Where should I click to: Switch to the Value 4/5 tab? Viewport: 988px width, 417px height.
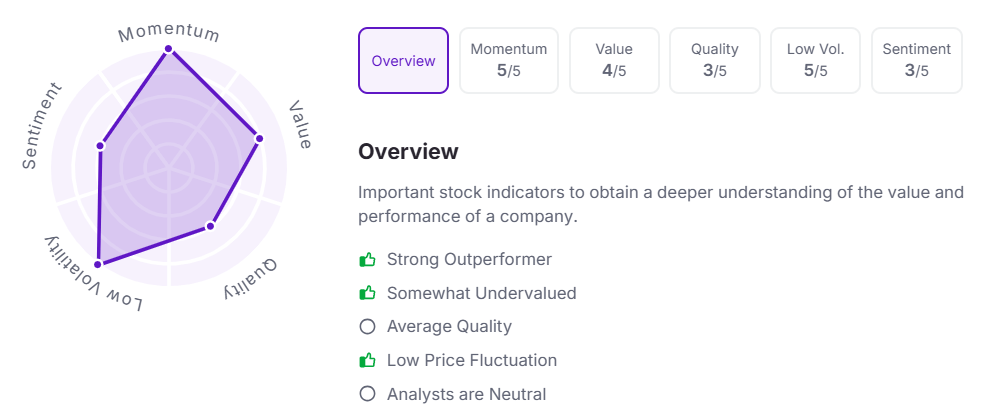pyautogui.click(x=614, y=61)
